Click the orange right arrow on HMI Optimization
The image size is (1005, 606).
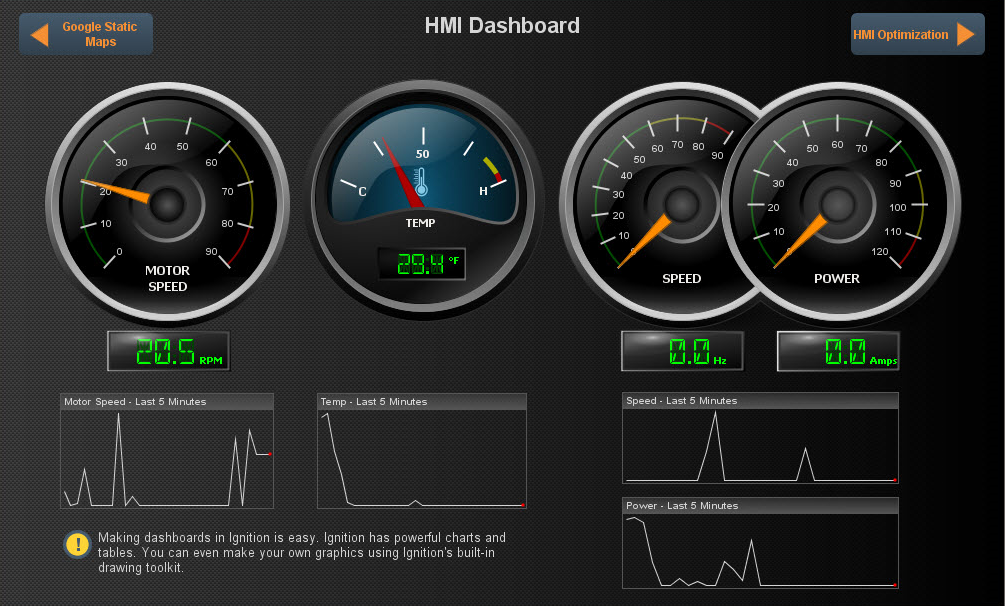tap(963, 33)
